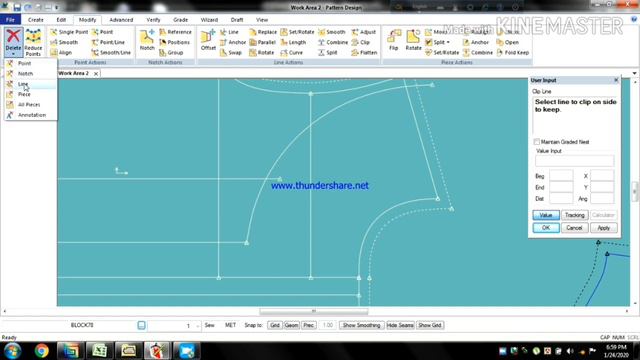
Task: Click the Value Input text field
Action: 574,161
